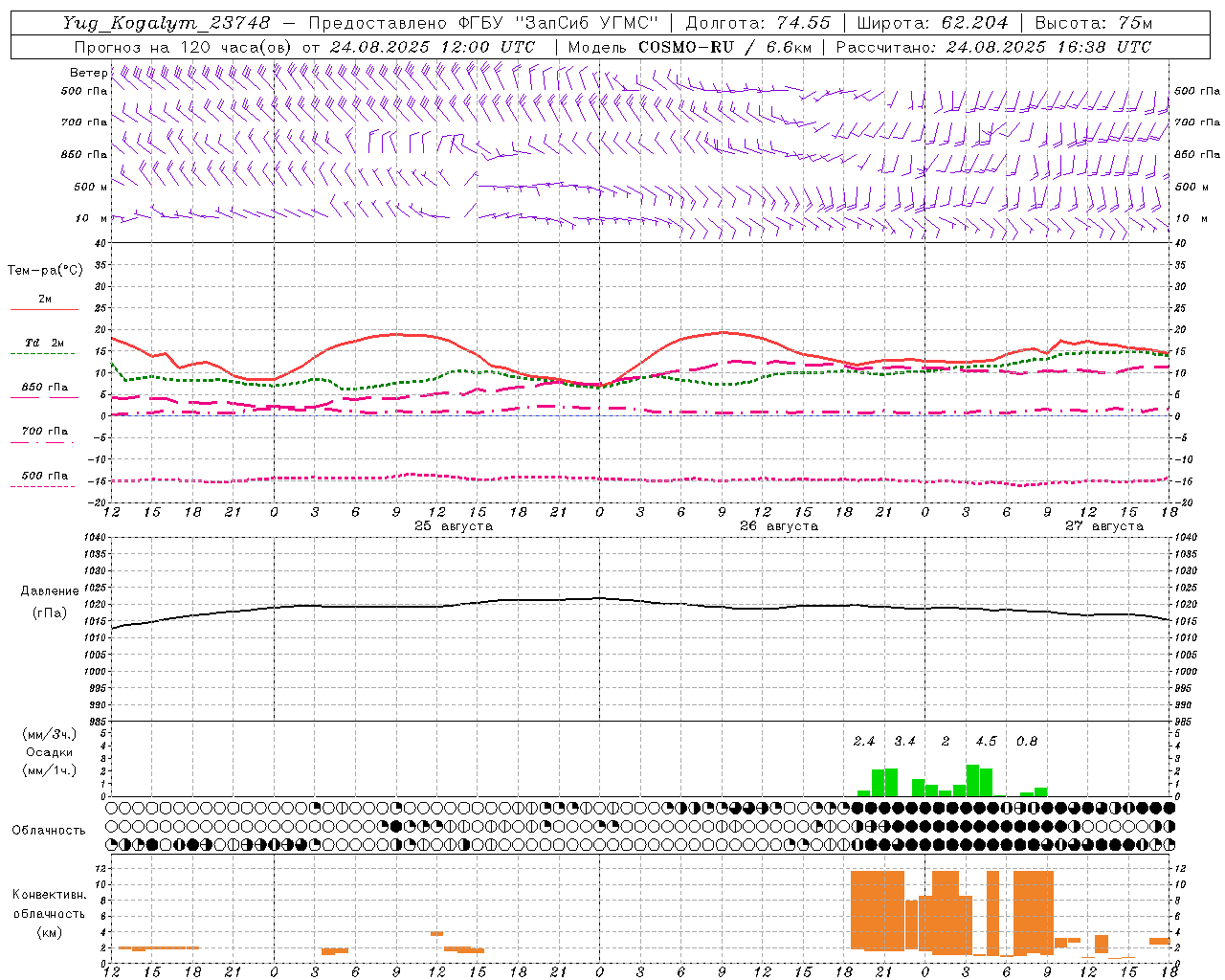The height and width of the screenshot is (980, 1225).
Task: Select the left '10 м' wind level label
Action: [x=91, y=218]
